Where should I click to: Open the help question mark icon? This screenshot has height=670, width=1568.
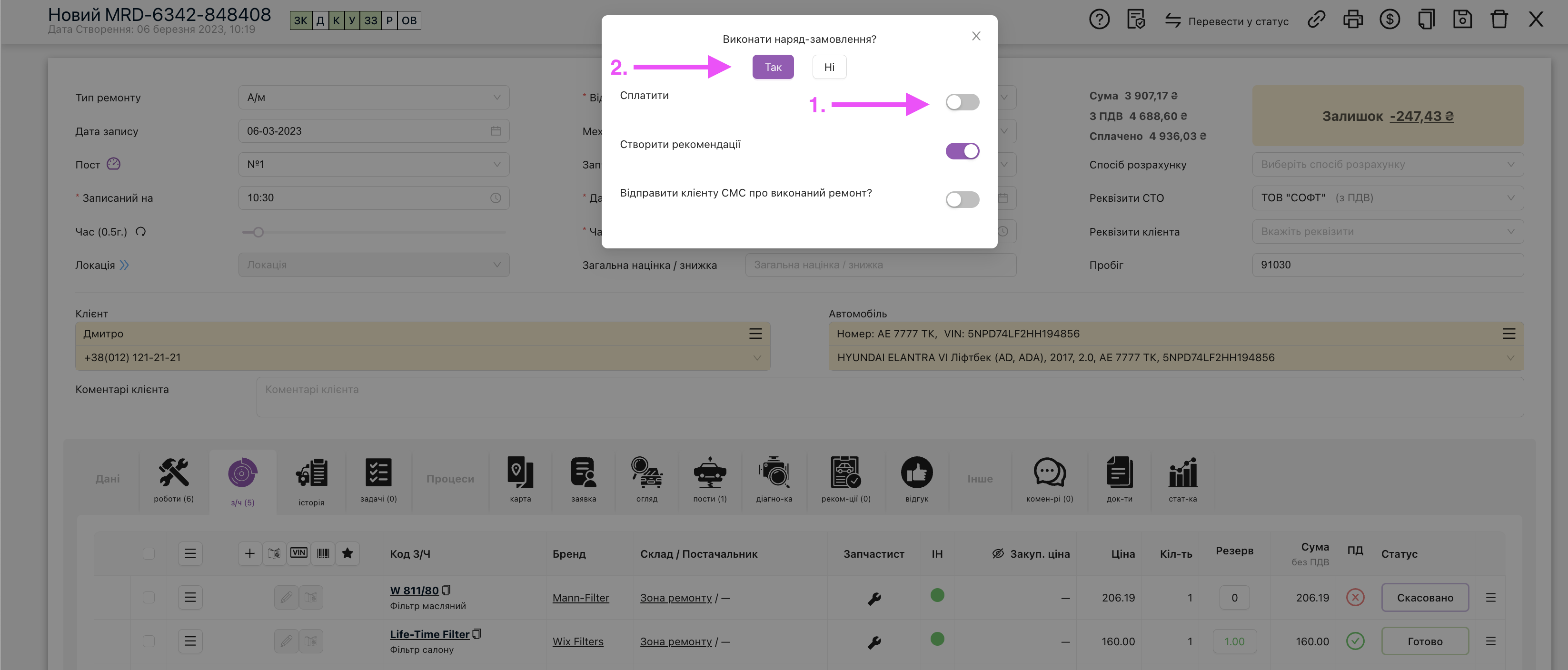(x=1099, y=20)
